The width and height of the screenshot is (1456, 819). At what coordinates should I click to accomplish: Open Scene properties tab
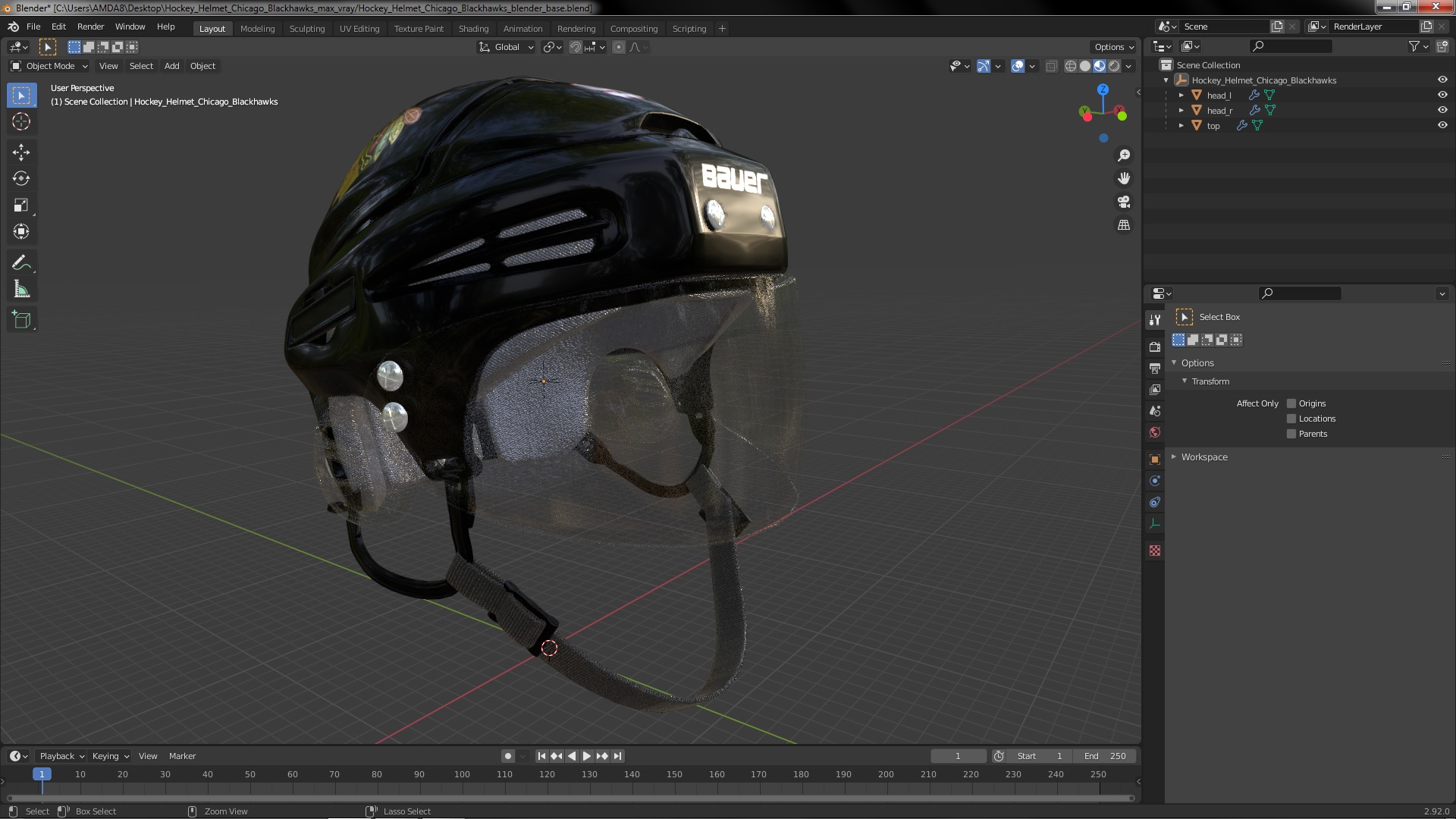(x=1155, y=410)
